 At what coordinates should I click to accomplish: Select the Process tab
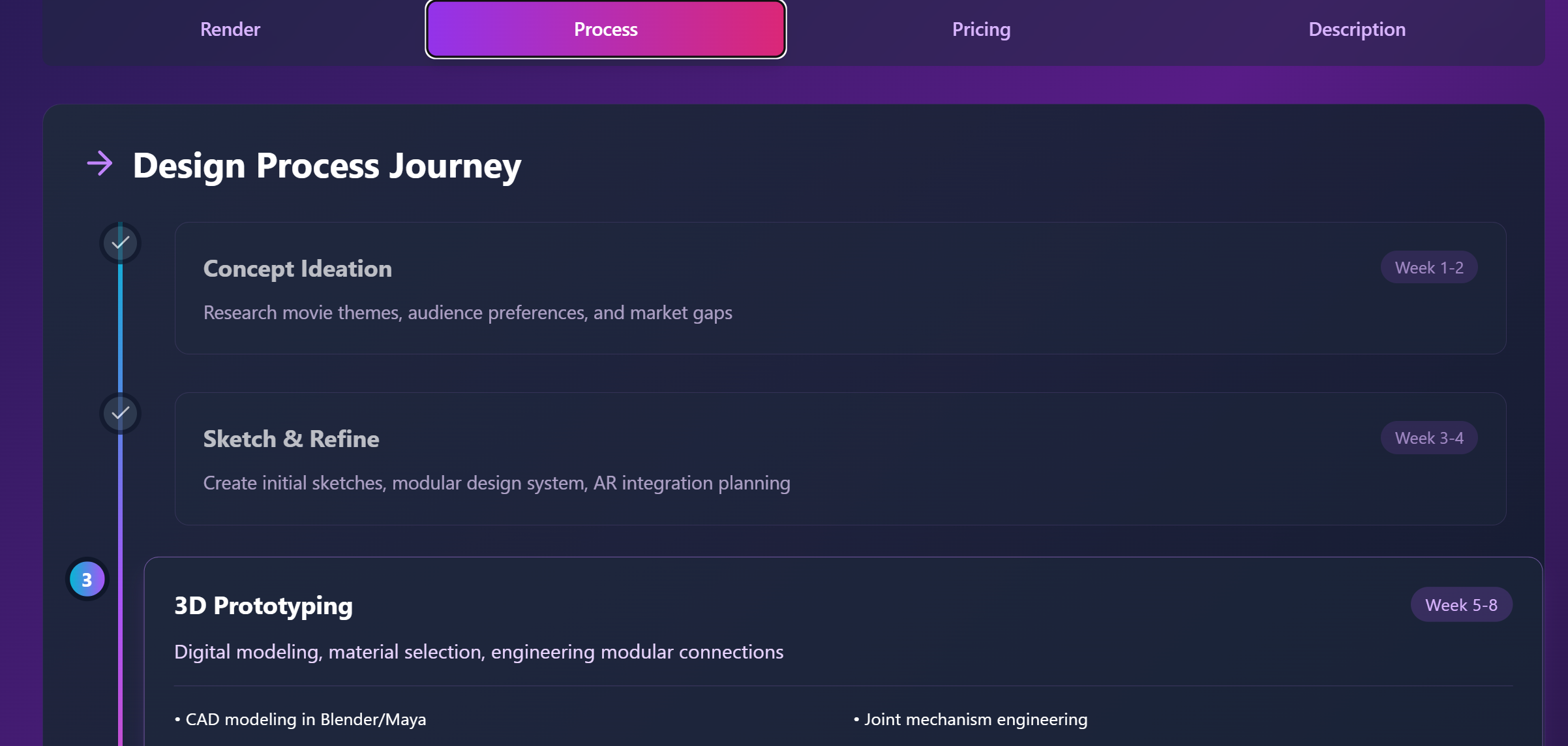pos(605,29)
